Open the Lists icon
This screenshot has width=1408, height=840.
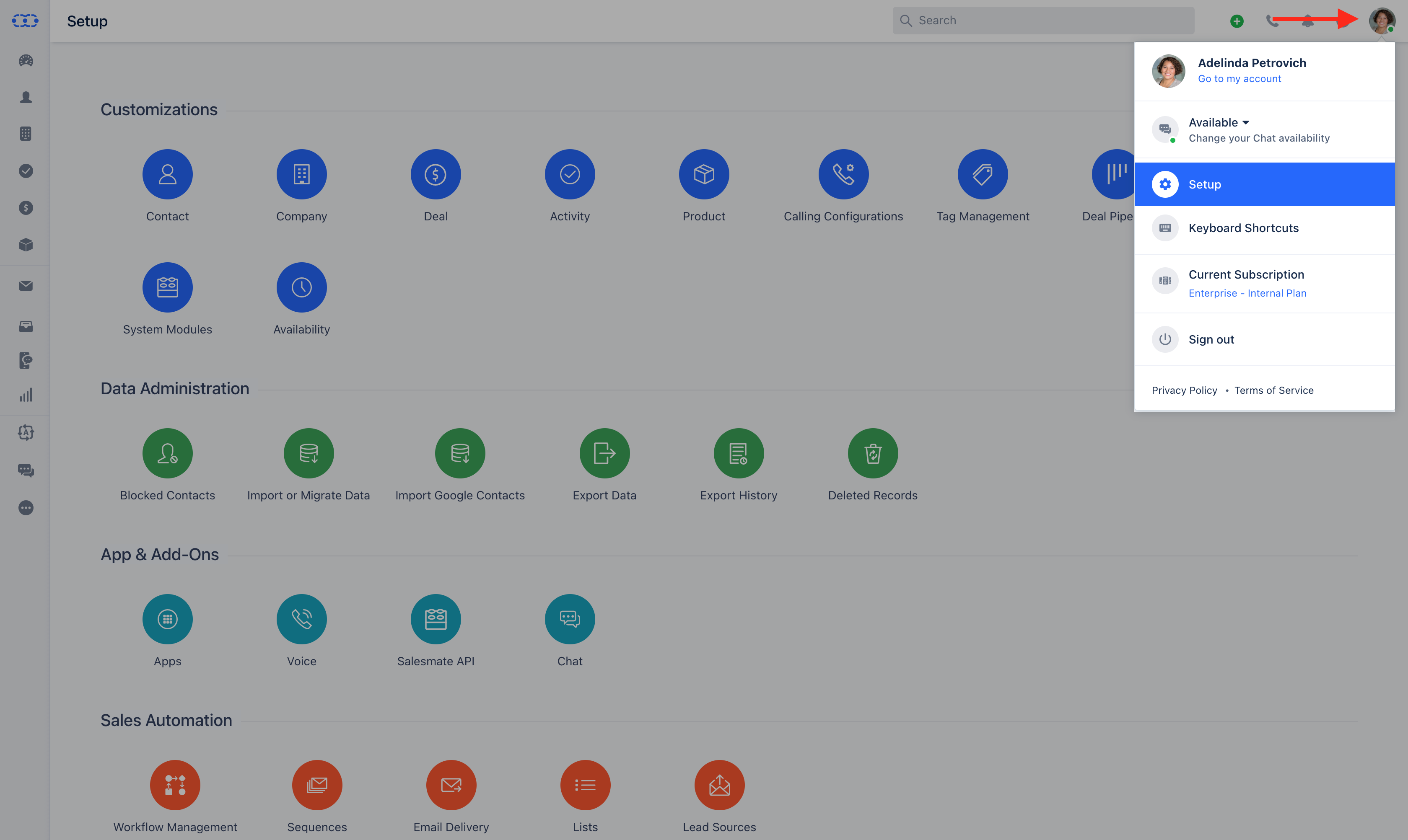tap(585, 785)
